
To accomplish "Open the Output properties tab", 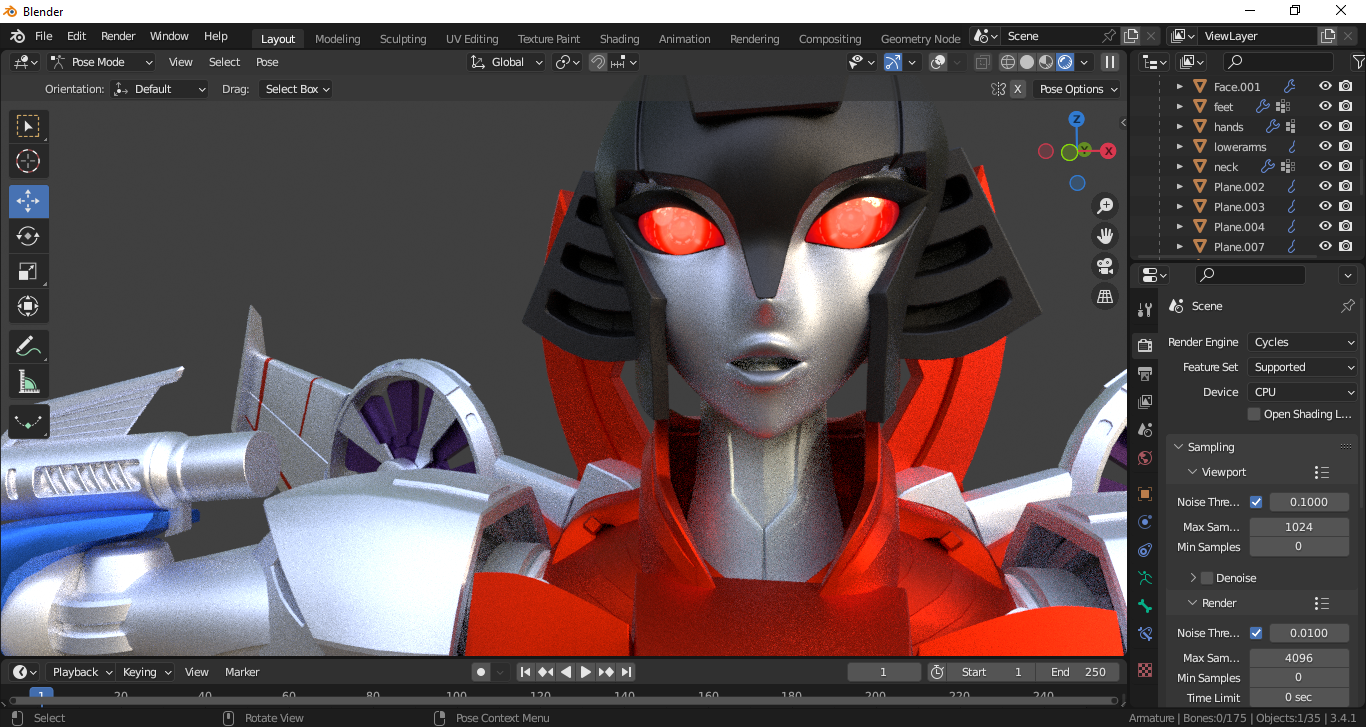I will [1145, 374].
